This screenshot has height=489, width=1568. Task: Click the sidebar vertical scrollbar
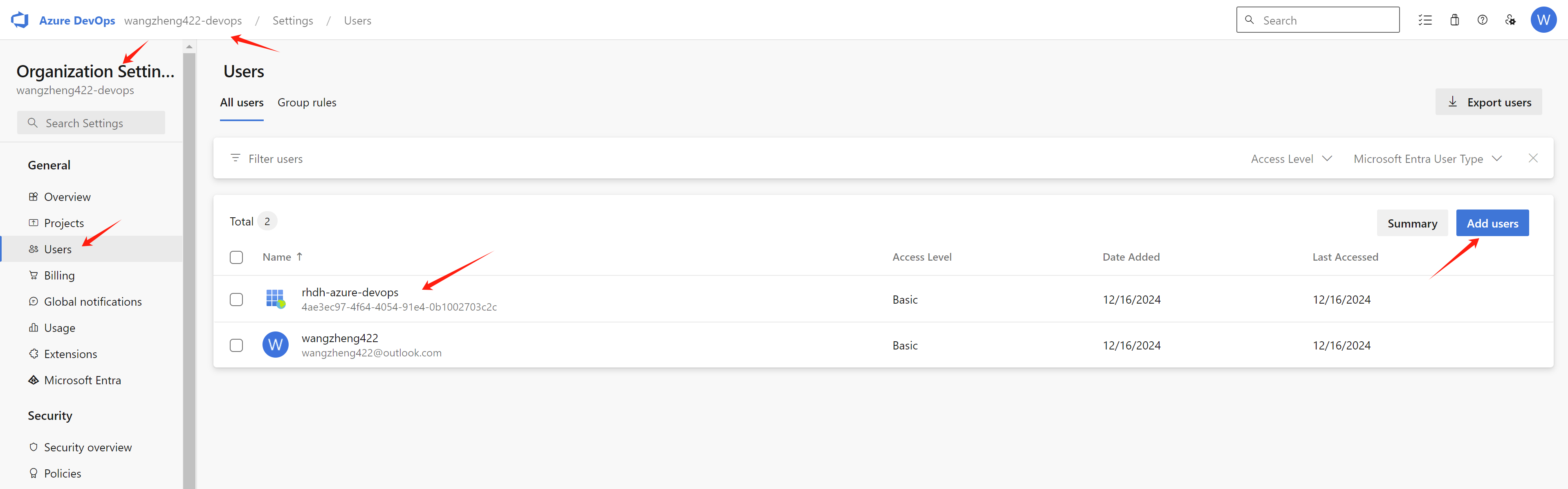(189, 268)
